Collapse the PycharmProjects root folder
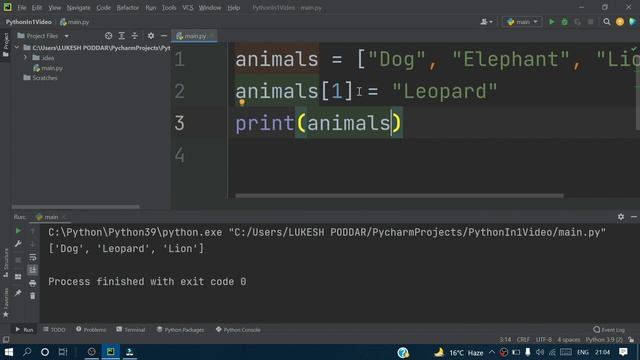Screen dimensions: 640x360 pyautogui.click(x=17, y=48)
